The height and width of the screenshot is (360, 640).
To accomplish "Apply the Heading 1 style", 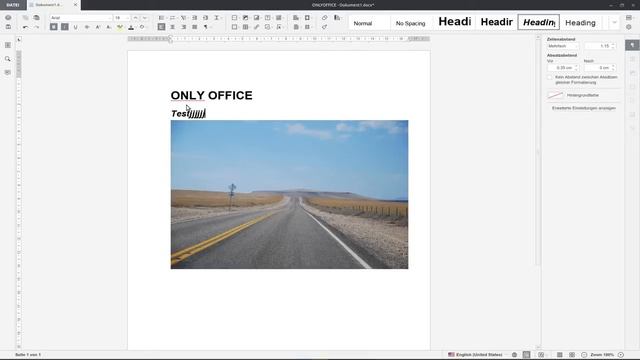I will pos(454,22).
